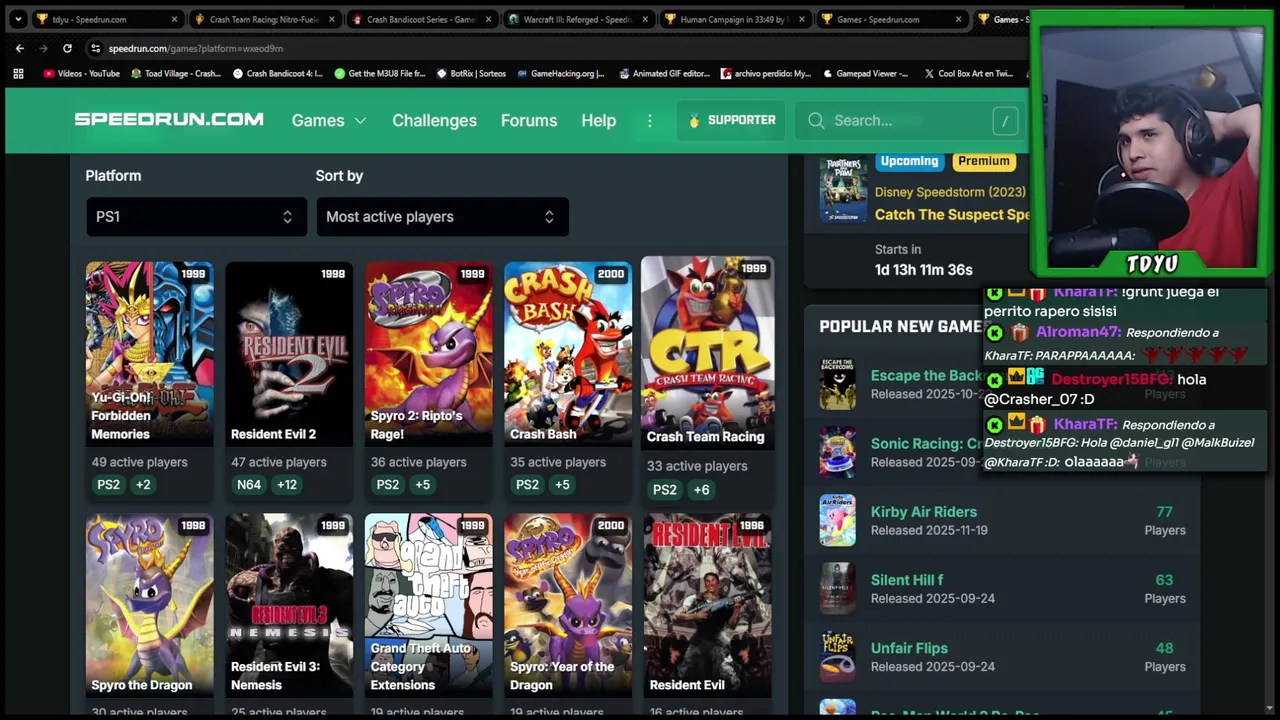
Task: Open the Platform PS1 dropdown
Action: [195, 216]
